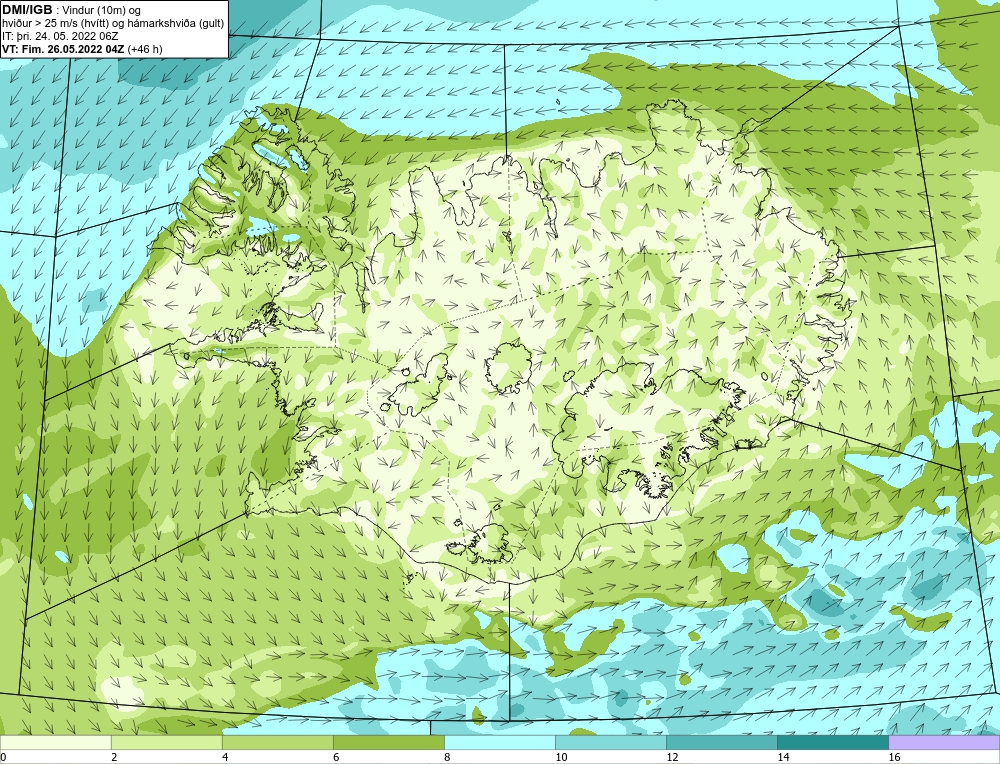Click the 8–10 m/s light cyan legend swatch
Viewport: 1000px width, 764px height.
pyautogui.click(x=499, y=742)
